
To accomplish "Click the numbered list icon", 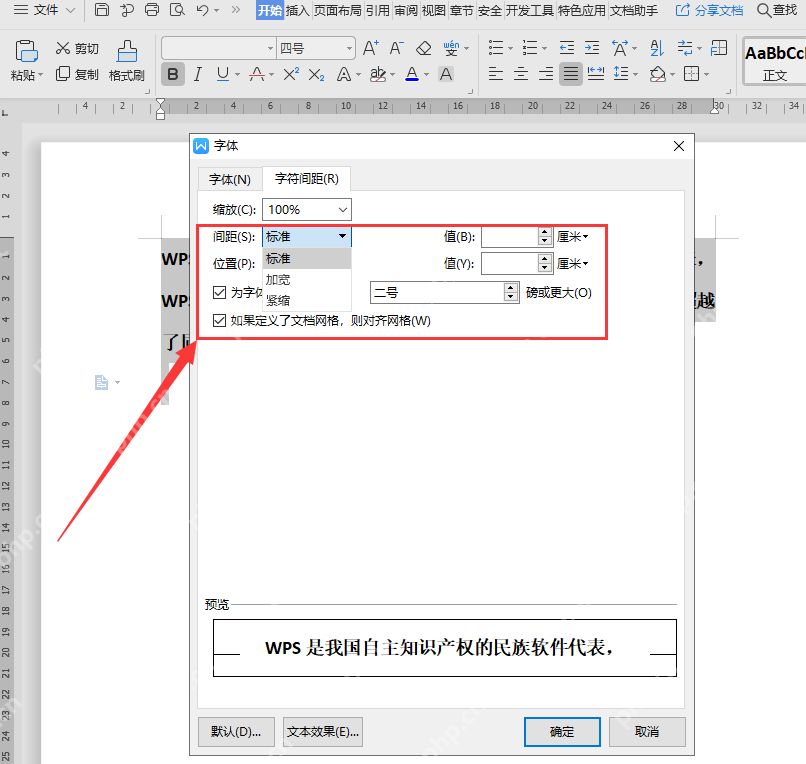I will 529,48.
